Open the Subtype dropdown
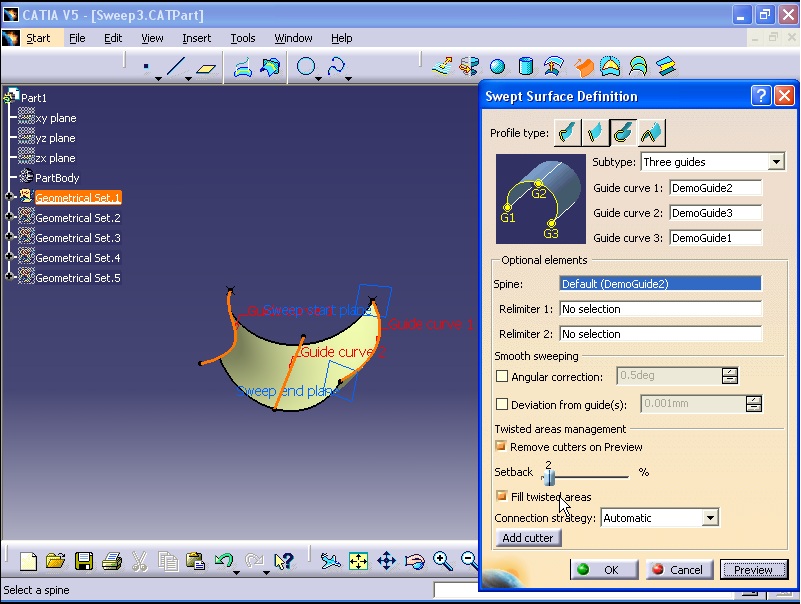Screen dimensions: 801x604 (x=775, y=161)
